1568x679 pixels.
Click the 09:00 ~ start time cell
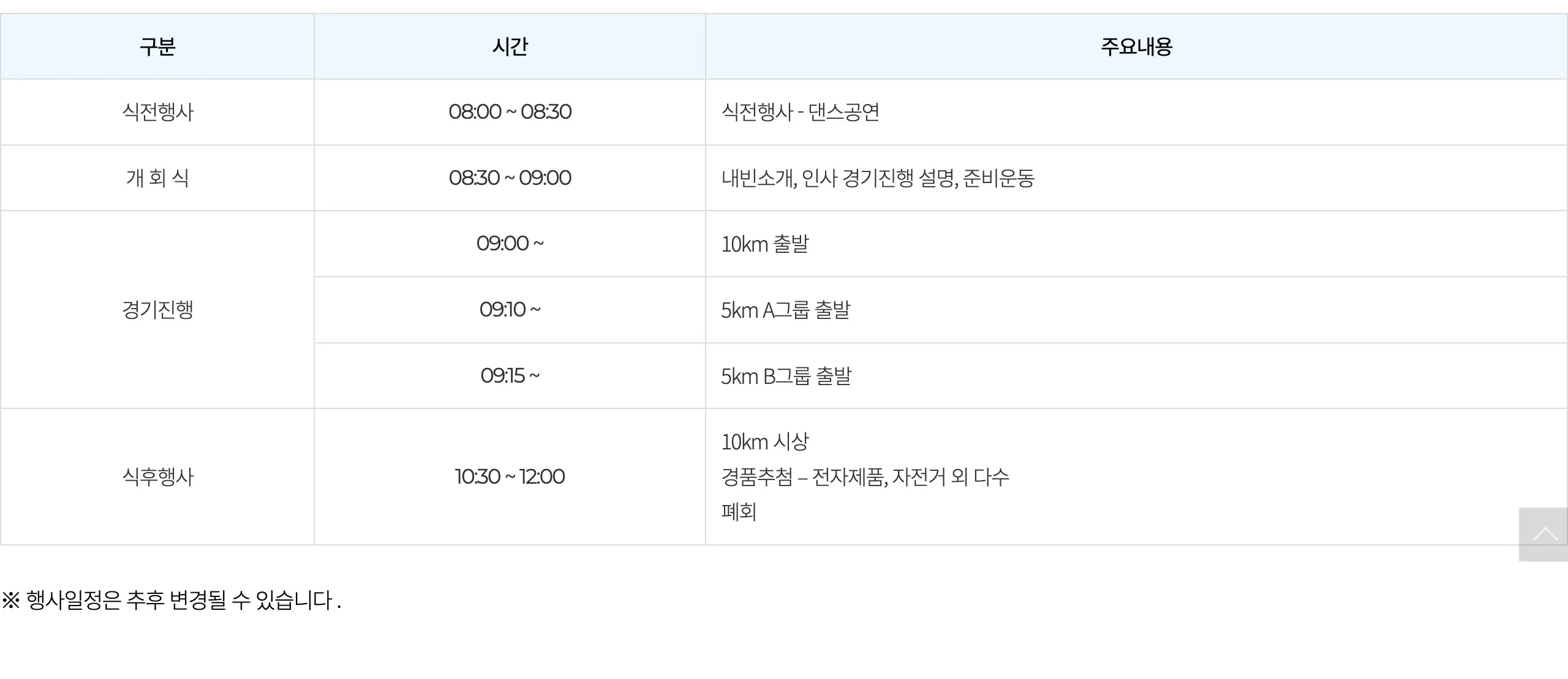510,244
